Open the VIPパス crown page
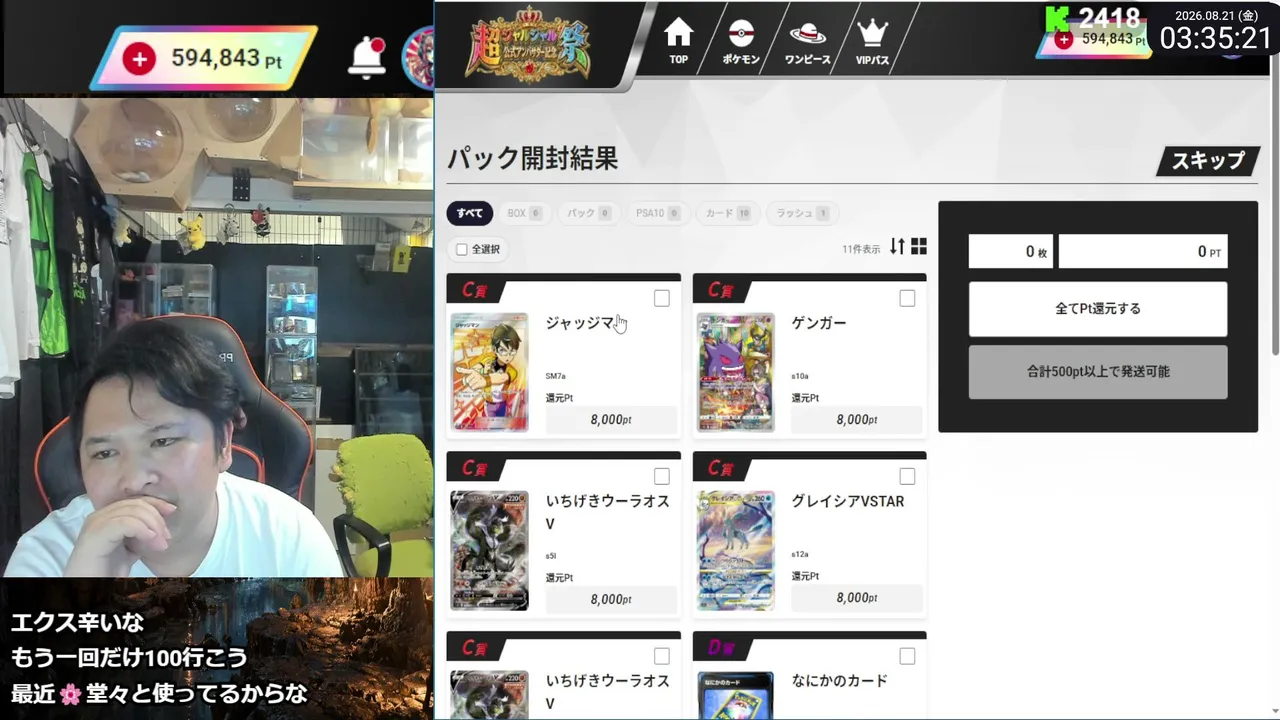This screenshot has width=1280, height=720. coord(873,42)
